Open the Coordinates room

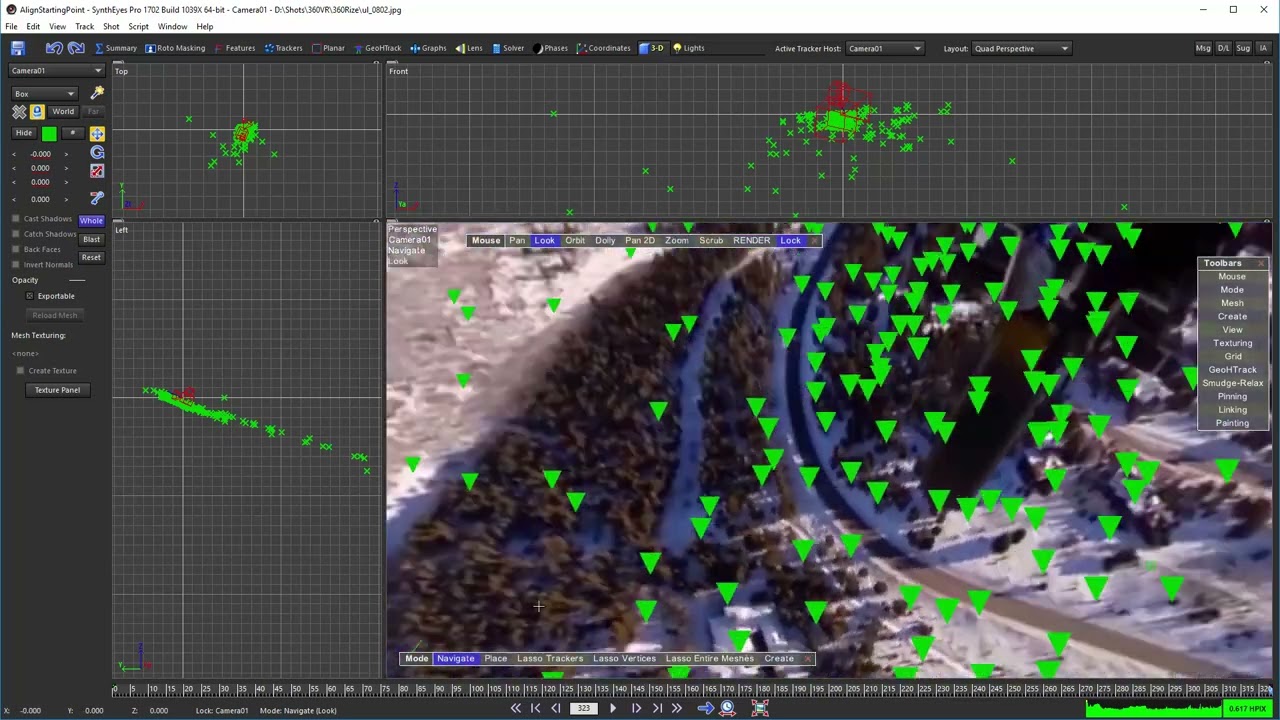[x=603, y=48]
